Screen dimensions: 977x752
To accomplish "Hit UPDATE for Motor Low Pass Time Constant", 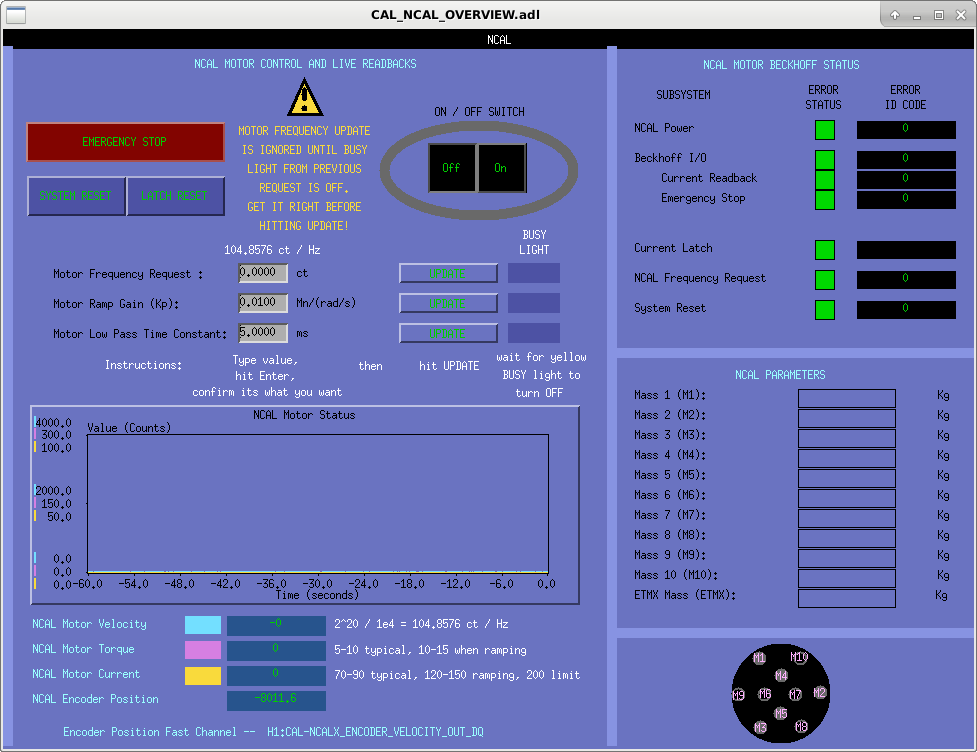I will pyautogui.click(x=448, y=333).
